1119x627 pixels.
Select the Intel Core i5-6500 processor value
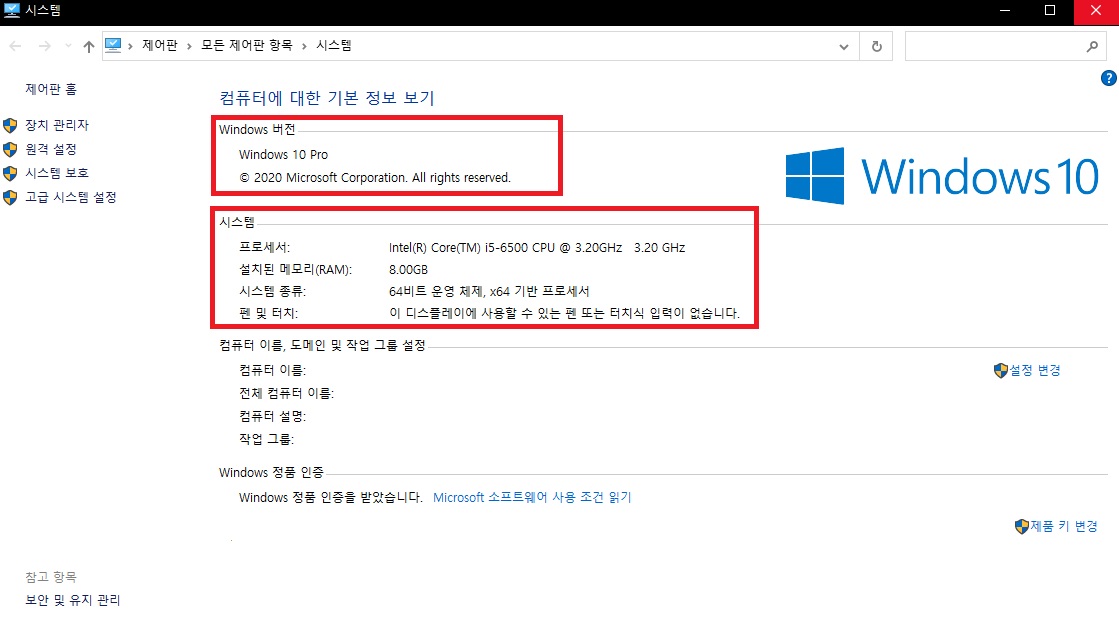(537, 248)
